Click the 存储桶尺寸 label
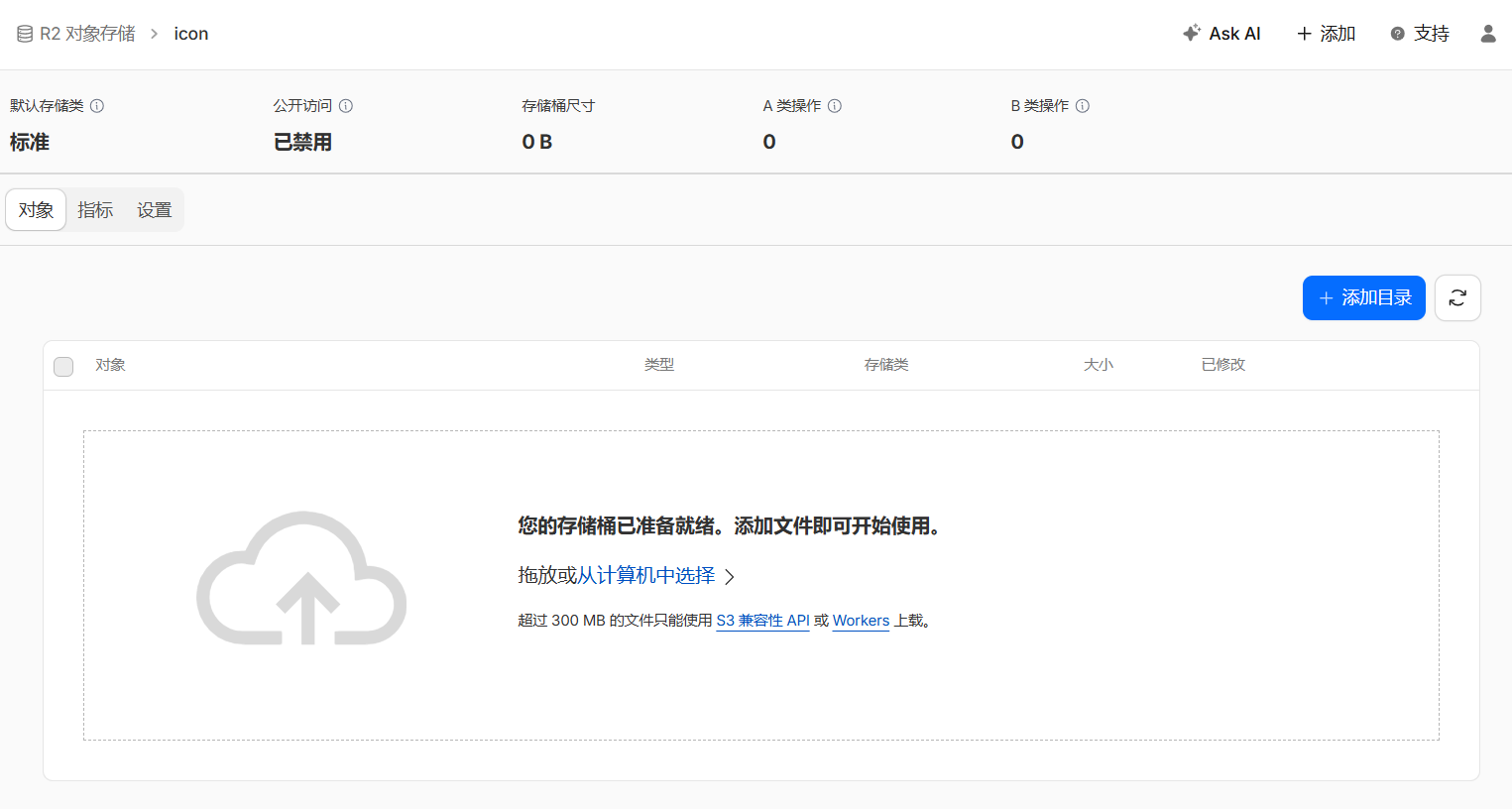 click(x=558, y=106)
